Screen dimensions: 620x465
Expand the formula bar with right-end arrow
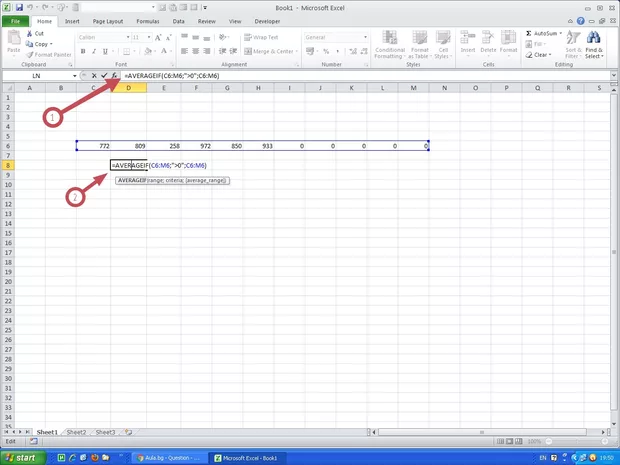(x=614, y=75)
